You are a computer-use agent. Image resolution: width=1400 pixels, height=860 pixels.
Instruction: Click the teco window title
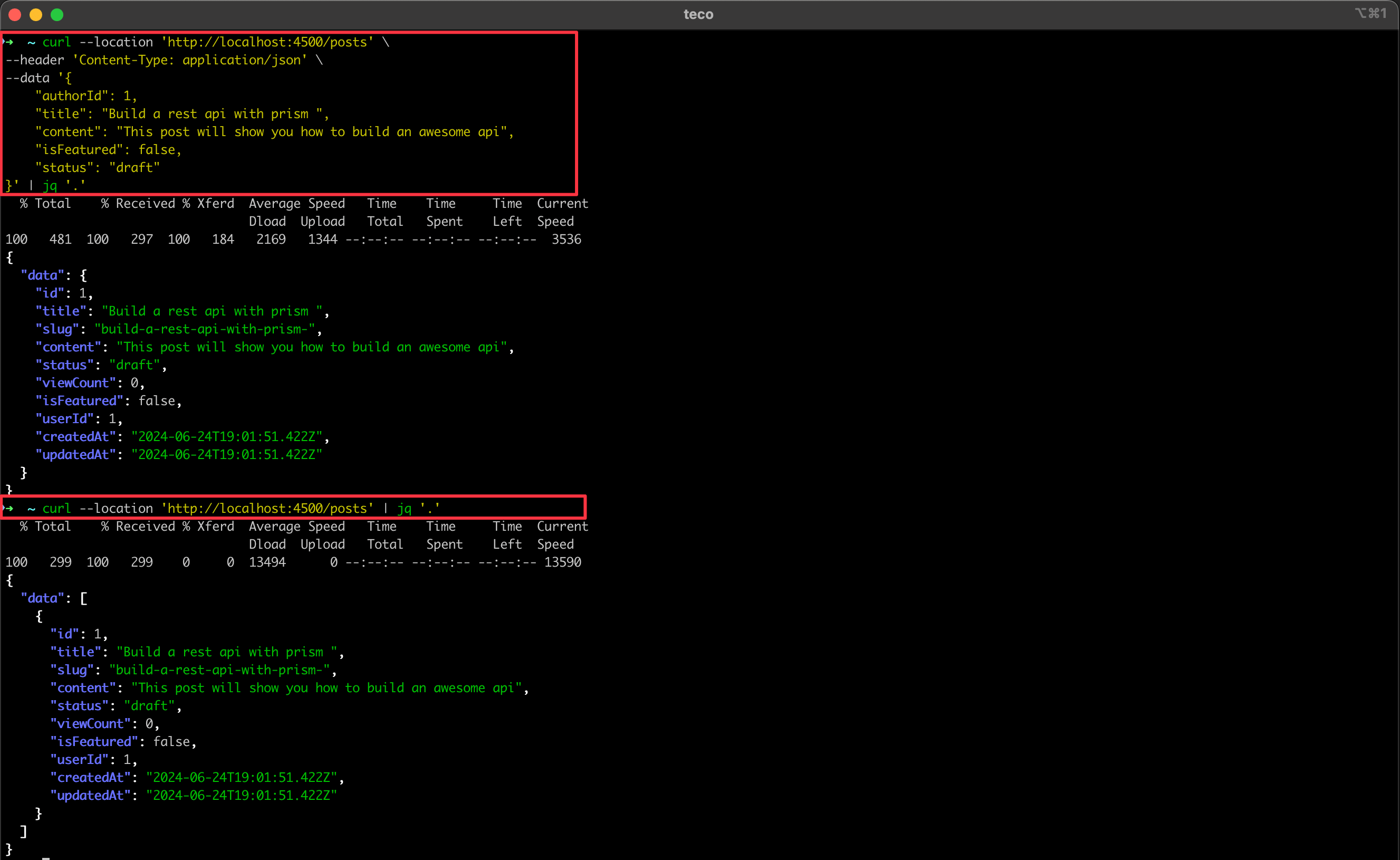tap(698, 15)
